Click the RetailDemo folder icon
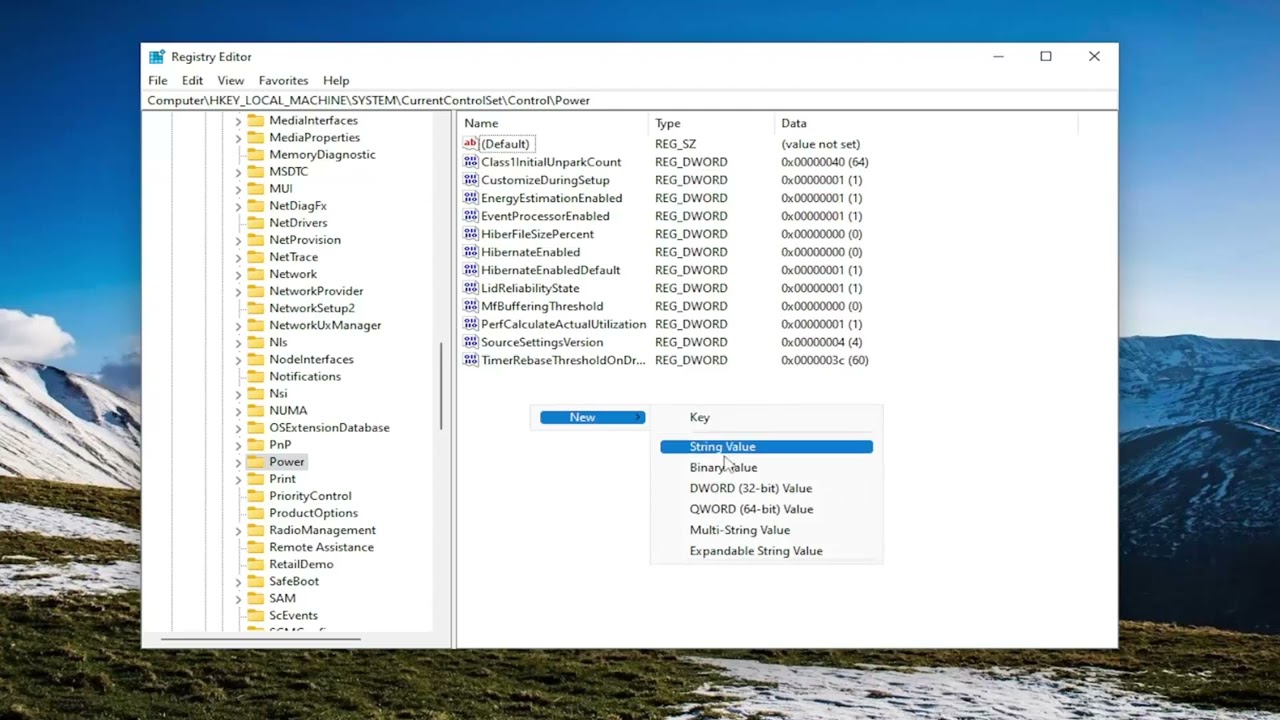 [255, 564]
